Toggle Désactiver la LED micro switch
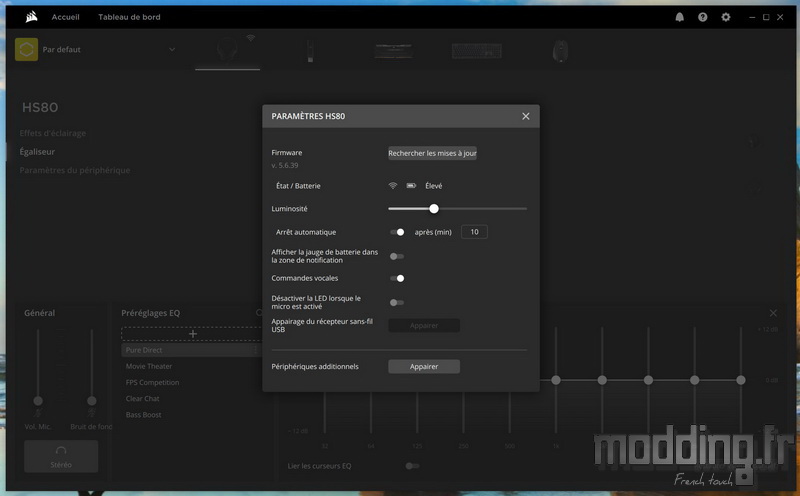This screenshot has width=800, height=496. click(x=397, y=303)
